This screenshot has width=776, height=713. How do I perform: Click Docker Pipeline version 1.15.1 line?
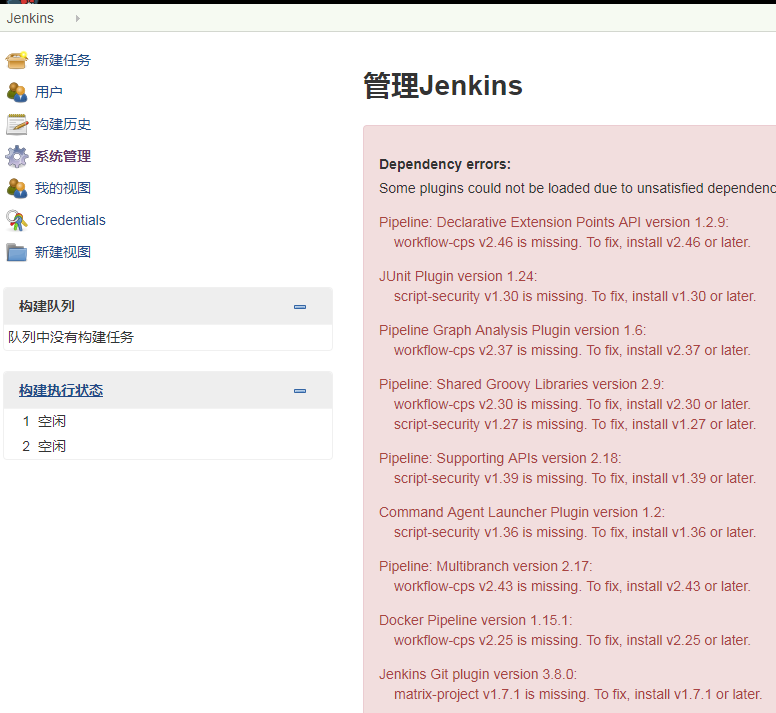tap(476, 620)
